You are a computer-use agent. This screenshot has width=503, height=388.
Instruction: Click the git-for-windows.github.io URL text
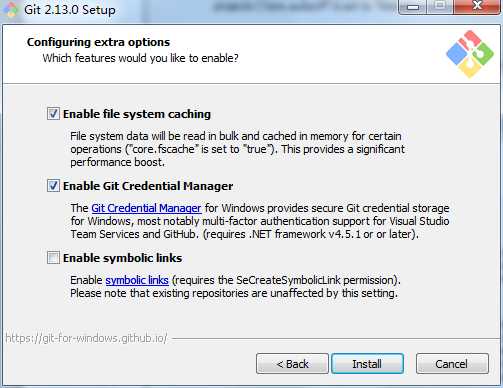pyautogui.click(x=86, y=338)
